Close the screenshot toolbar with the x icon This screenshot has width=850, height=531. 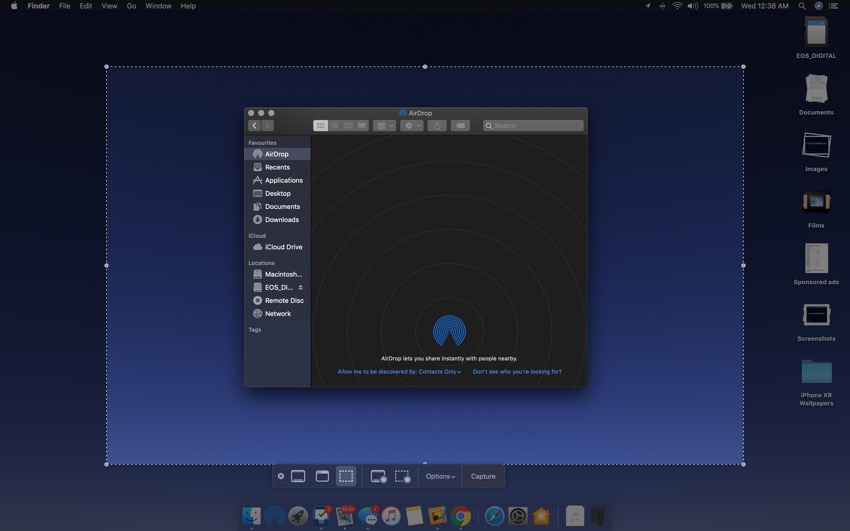[x=281, y=476]
